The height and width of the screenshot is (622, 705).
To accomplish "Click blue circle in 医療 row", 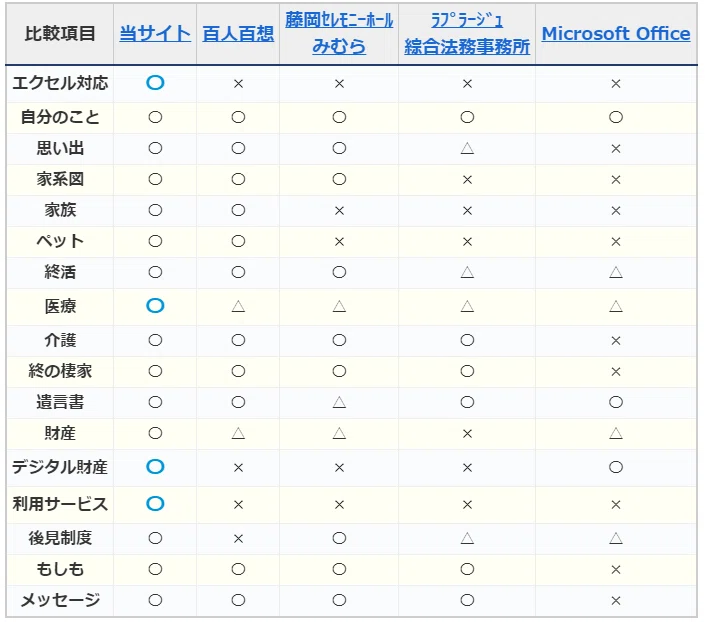I will click(155, 306).
